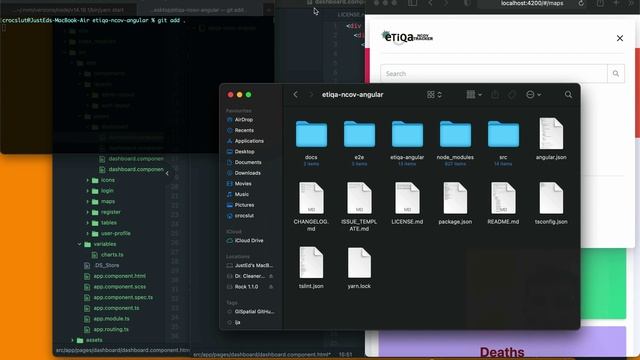This screenshot has height=360, width=640.
Task: Expand the icons folder in editor tree
Action: pyautogui.click(x=87, y=180)
